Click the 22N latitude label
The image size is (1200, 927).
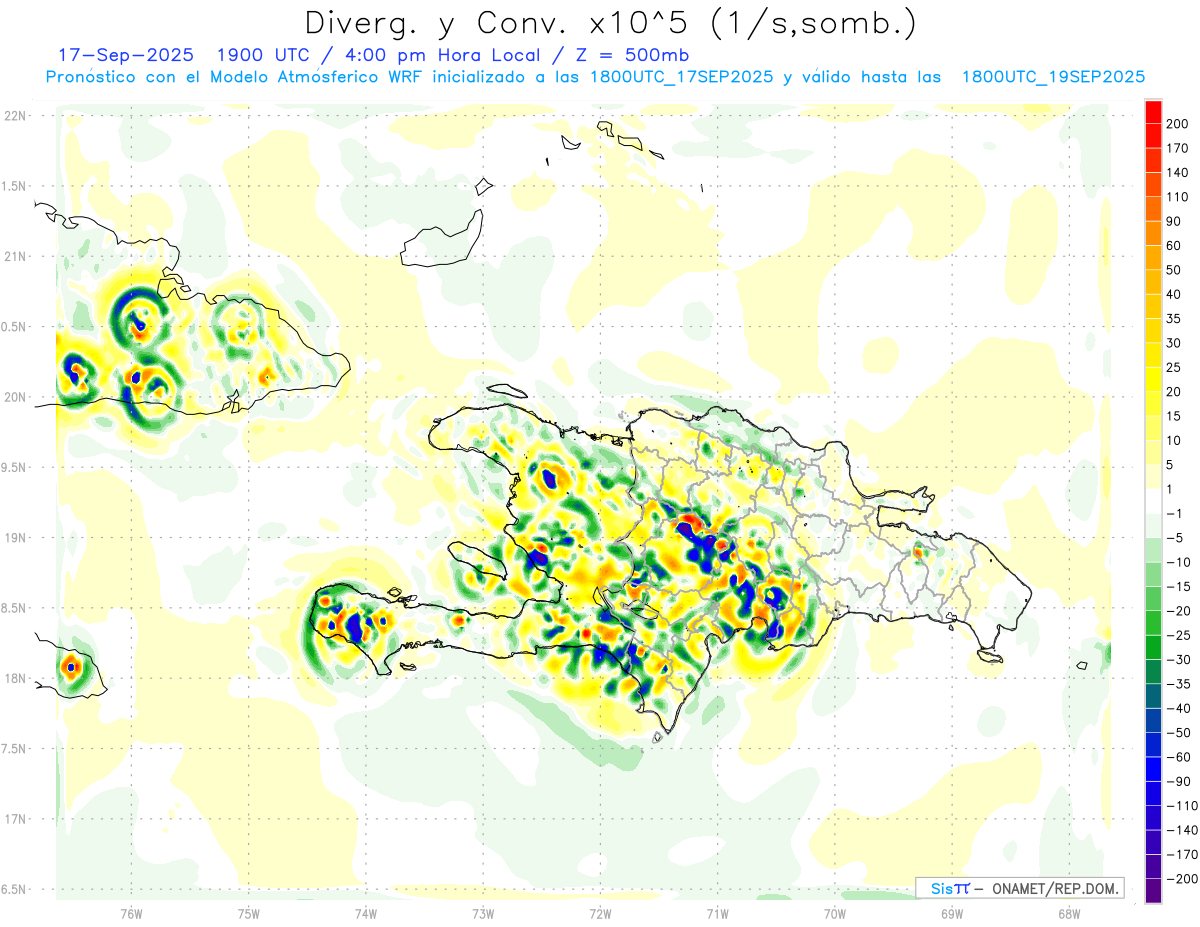(x=15, y=116)
